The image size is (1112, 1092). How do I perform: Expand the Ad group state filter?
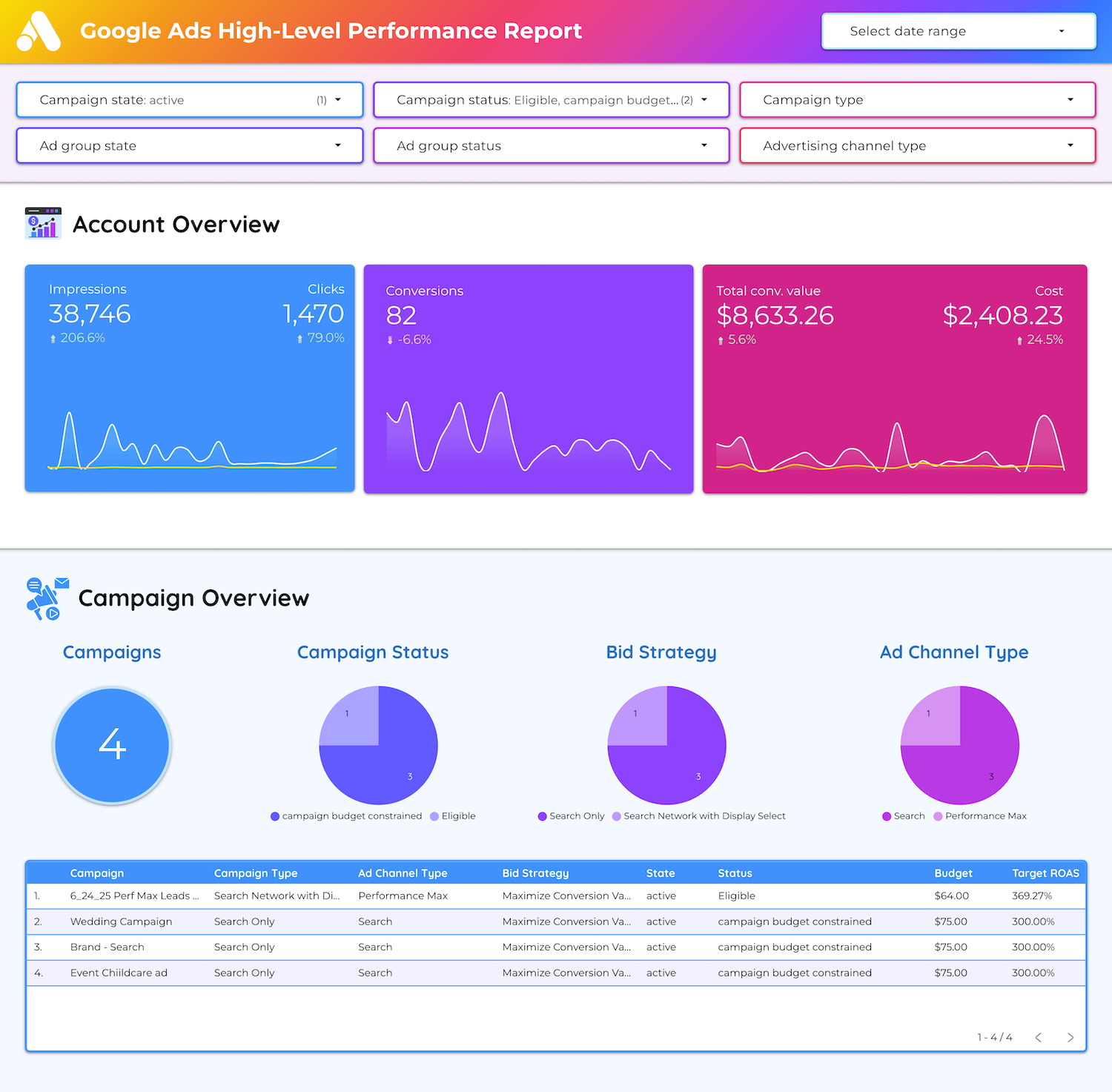[190, 146]
